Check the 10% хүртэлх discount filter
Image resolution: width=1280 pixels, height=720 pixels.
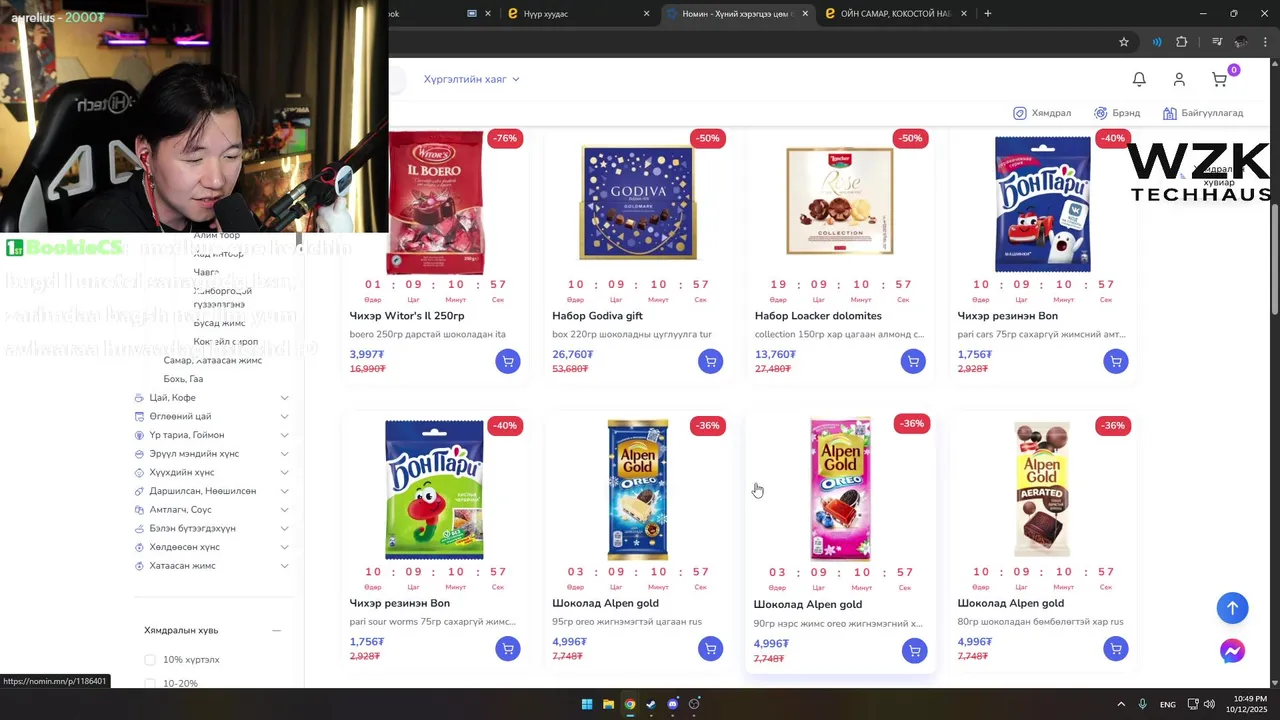pyautogui.click(x=150, y=660)
